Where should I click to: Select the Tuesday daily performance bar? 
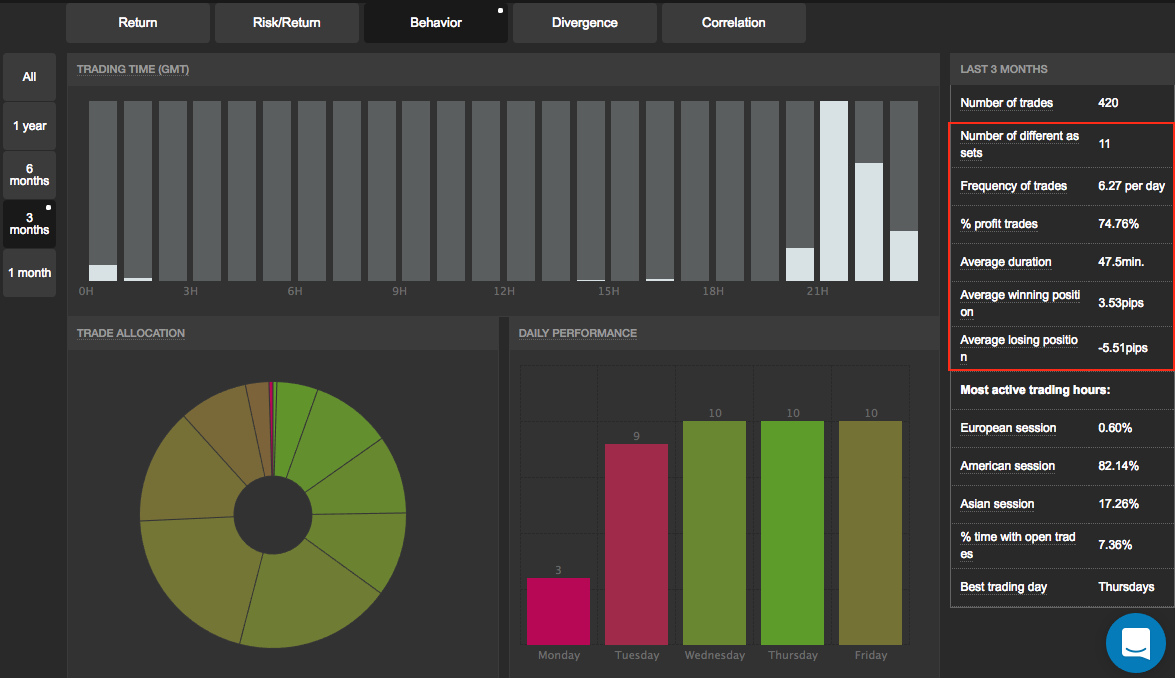[636, 544]
